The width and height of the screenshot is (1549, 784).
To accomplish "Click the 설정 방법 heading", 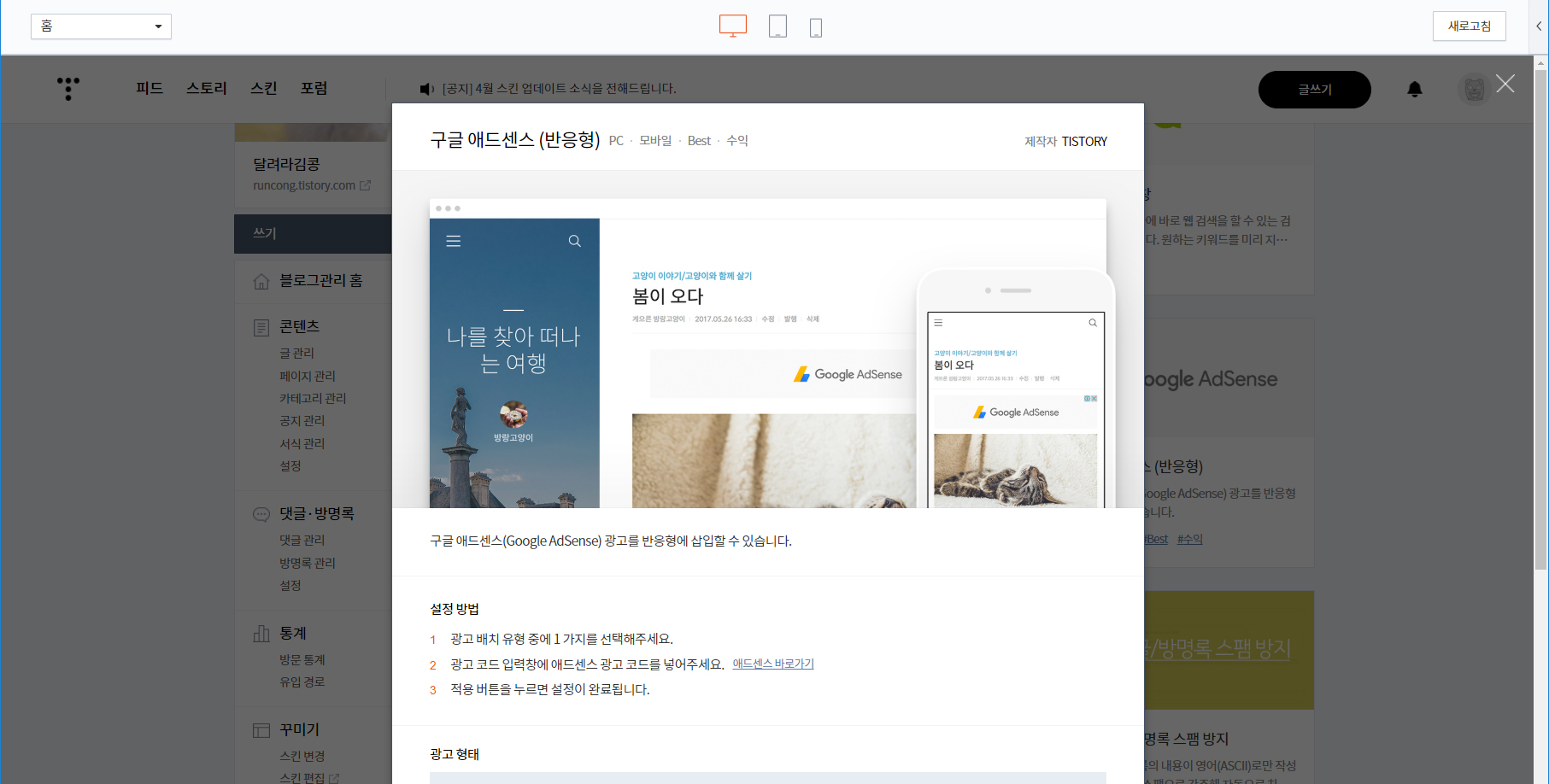I will pos(455,610).
